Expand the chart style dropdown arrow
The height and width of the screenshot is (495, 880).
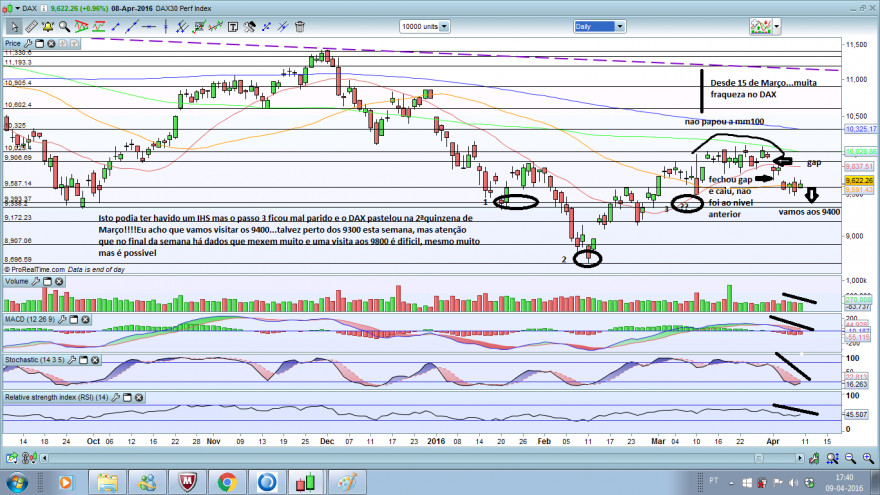coord(777,26)
